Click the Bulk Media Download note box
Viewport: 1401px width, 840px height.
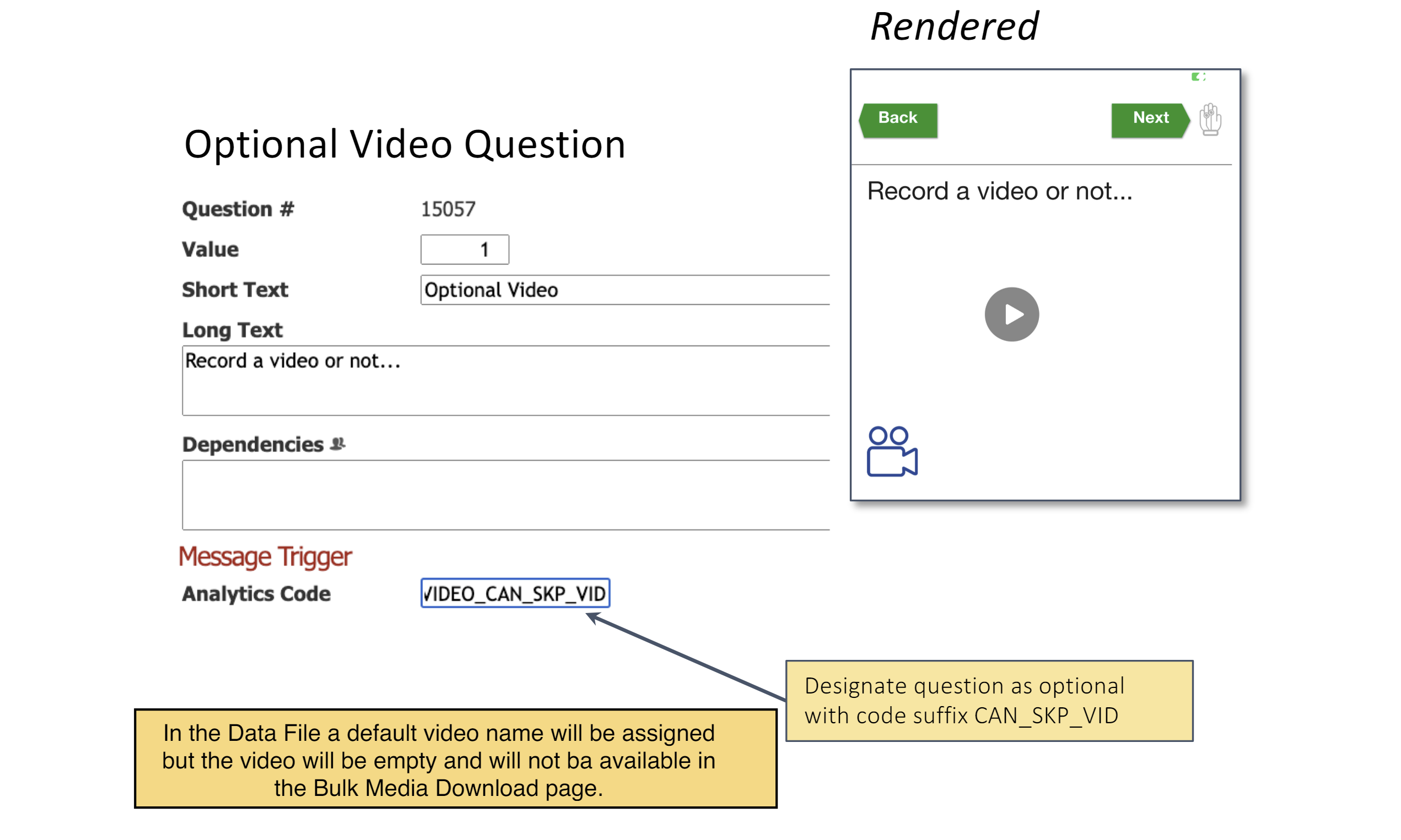[455, 759]
